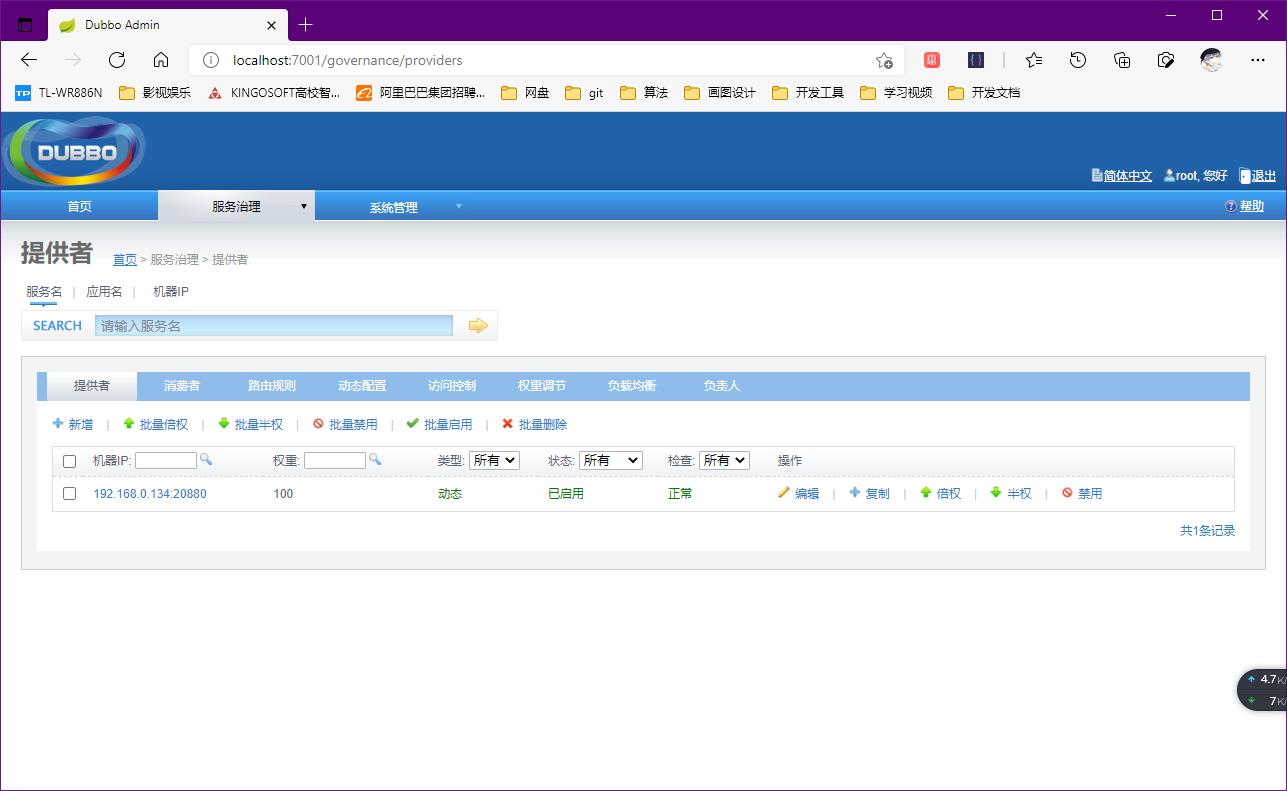The height and width of the screenshot is (791, 1287).
Task: Open KINGOSOFT bookmark
Action: click(x=273, y=92)
